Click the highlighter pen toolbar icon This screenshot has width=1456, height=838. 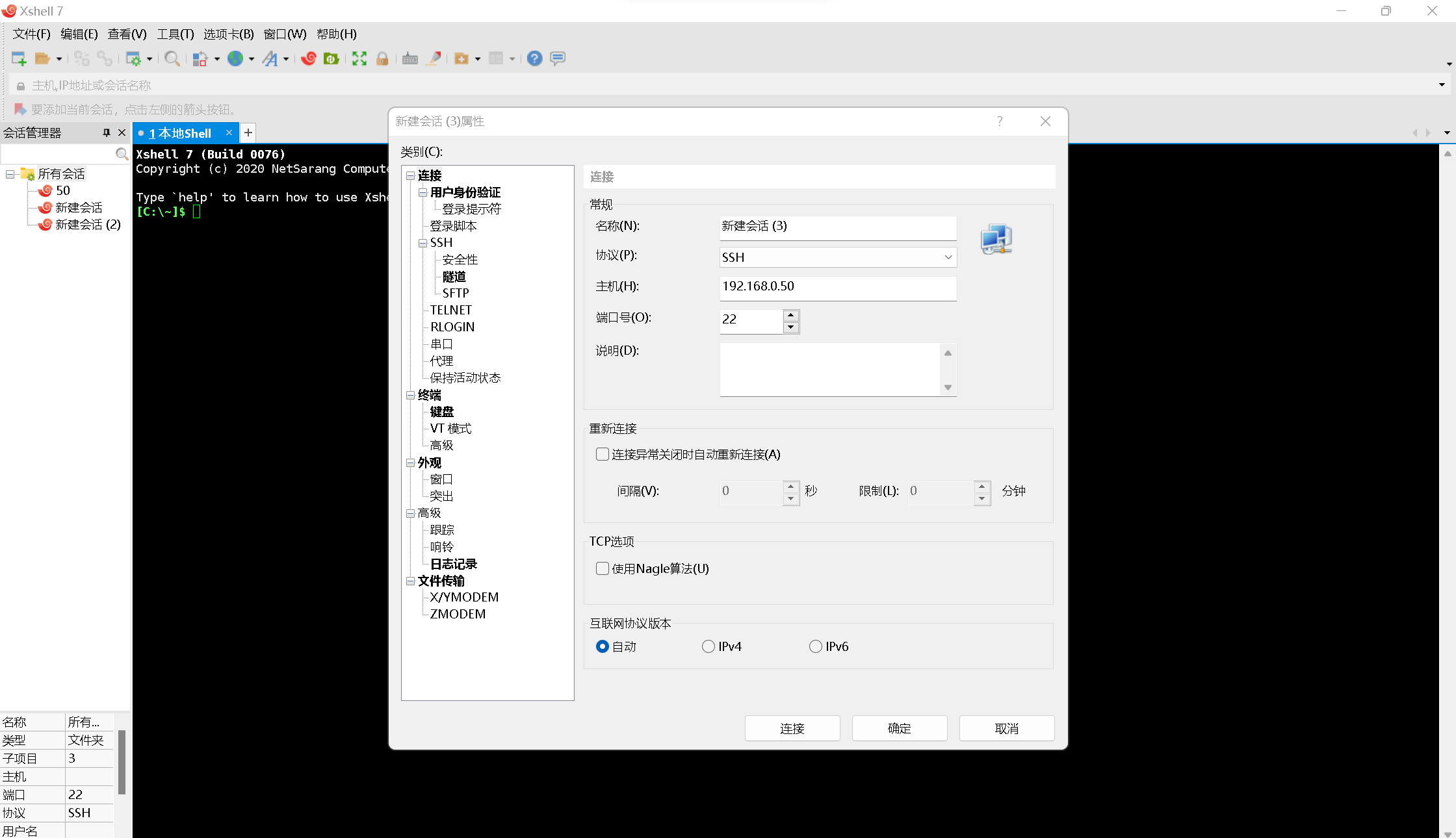(434, 58)
